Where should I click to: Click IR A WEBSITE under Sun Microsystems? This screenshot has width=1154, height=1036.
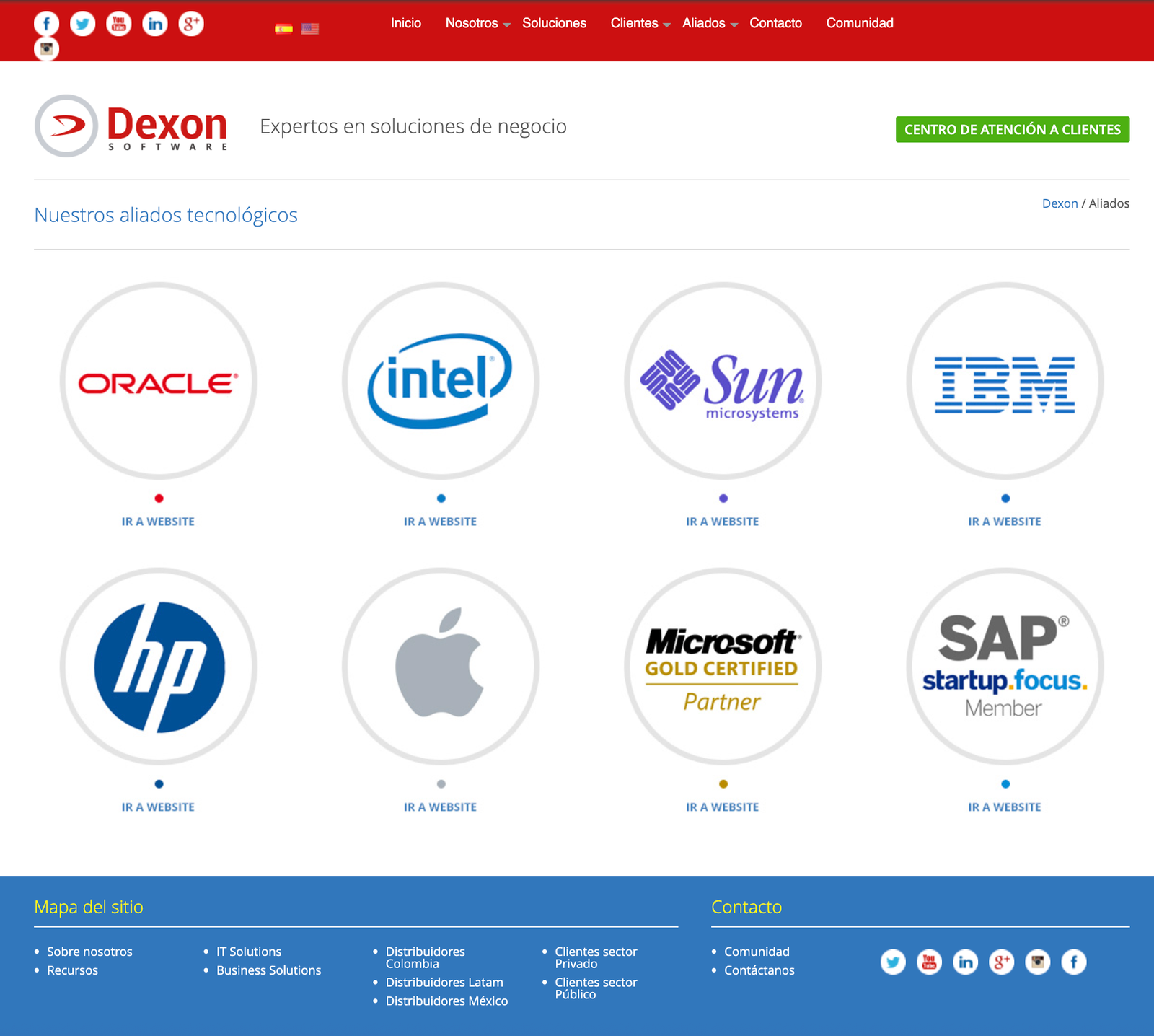723,522
